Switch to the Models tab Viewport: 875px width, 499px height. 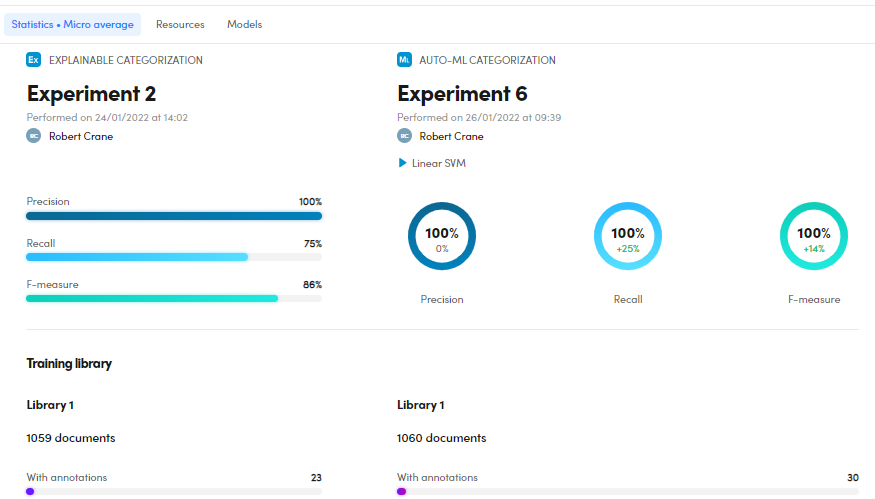pos(244,24)
